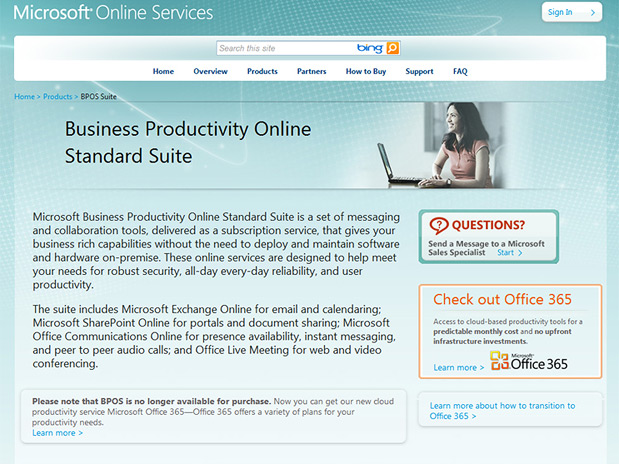Go to the Products menu item

[x=262, y=72]
